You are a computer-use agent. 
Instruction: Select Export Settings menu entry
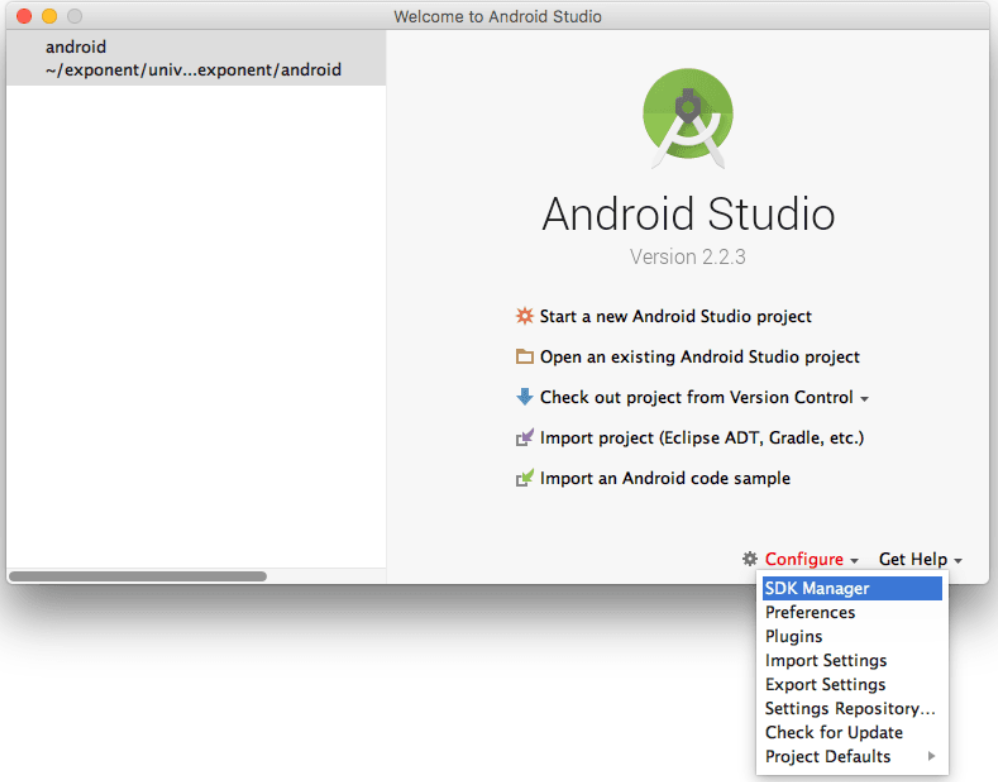coord(852,685)
